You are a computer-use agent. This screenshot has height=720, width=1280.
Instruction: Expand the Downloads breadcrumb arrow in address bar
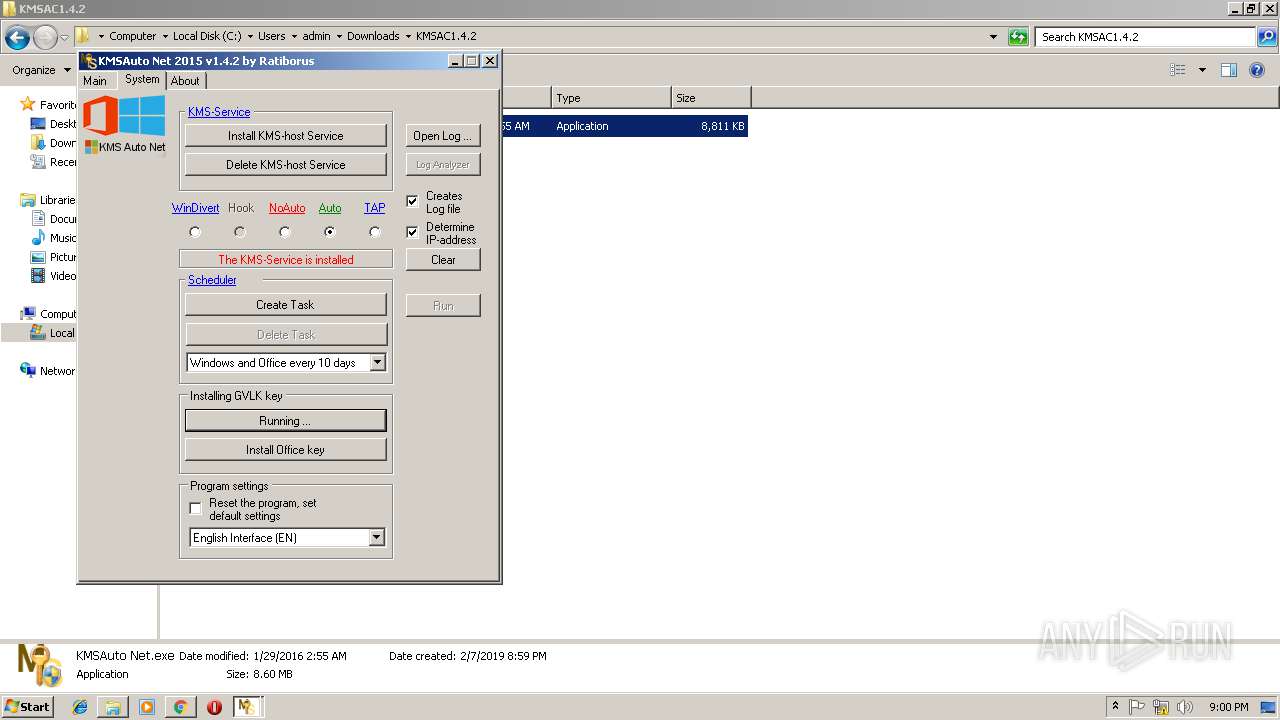408,36
